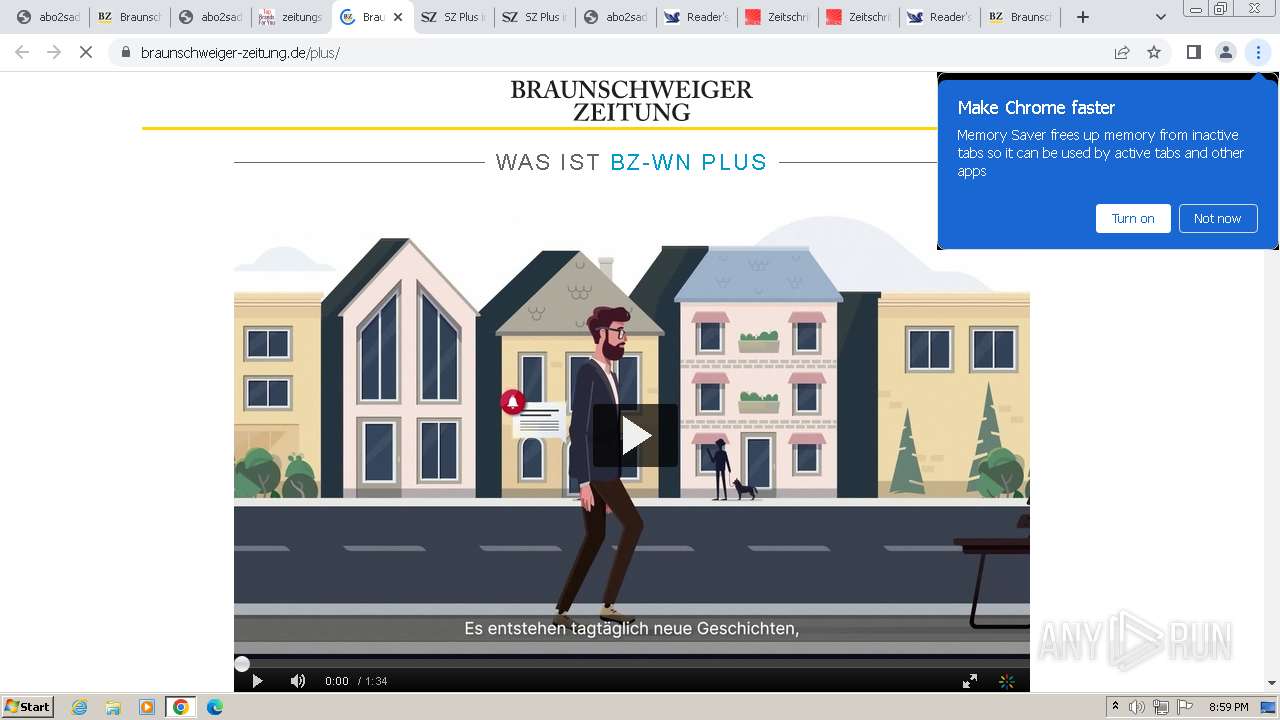This screenshot has width=1280, height=720.
Task: Show hidden tray icons
Action: click(x=1115, y=707)
